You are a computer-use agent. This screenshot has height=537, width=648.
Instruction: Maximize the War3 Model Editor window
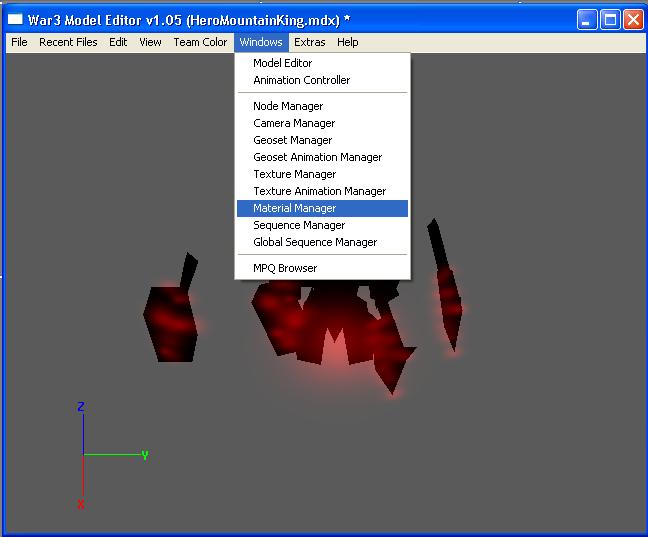pyautogui.click(x=610, y=20)
